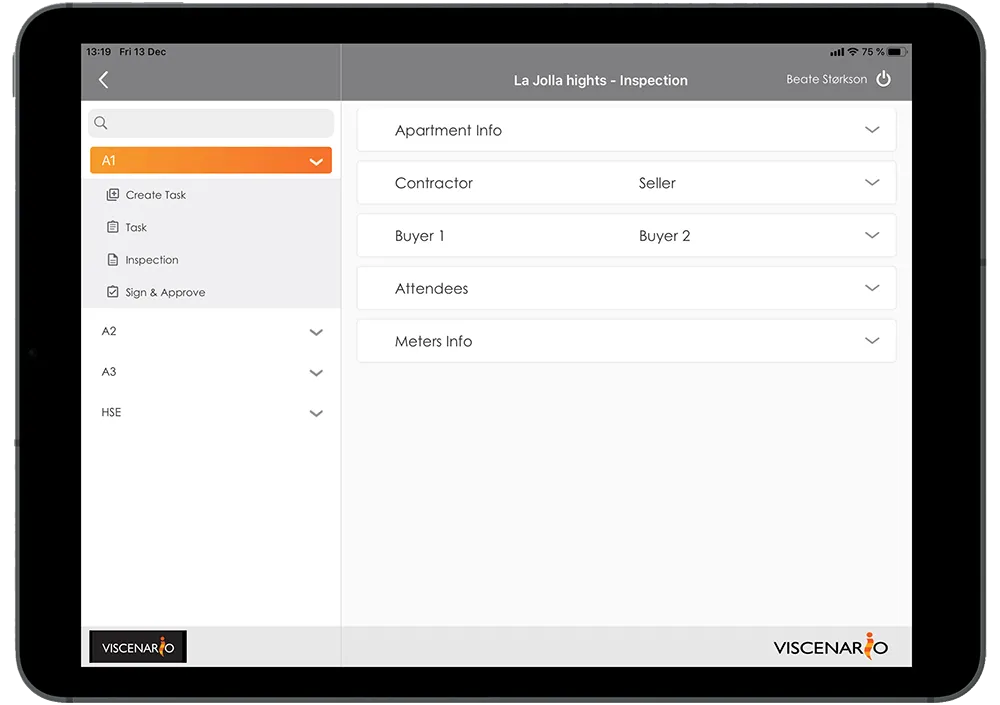
Task: Click the Buyer 2 label
Action: [665, 236]
